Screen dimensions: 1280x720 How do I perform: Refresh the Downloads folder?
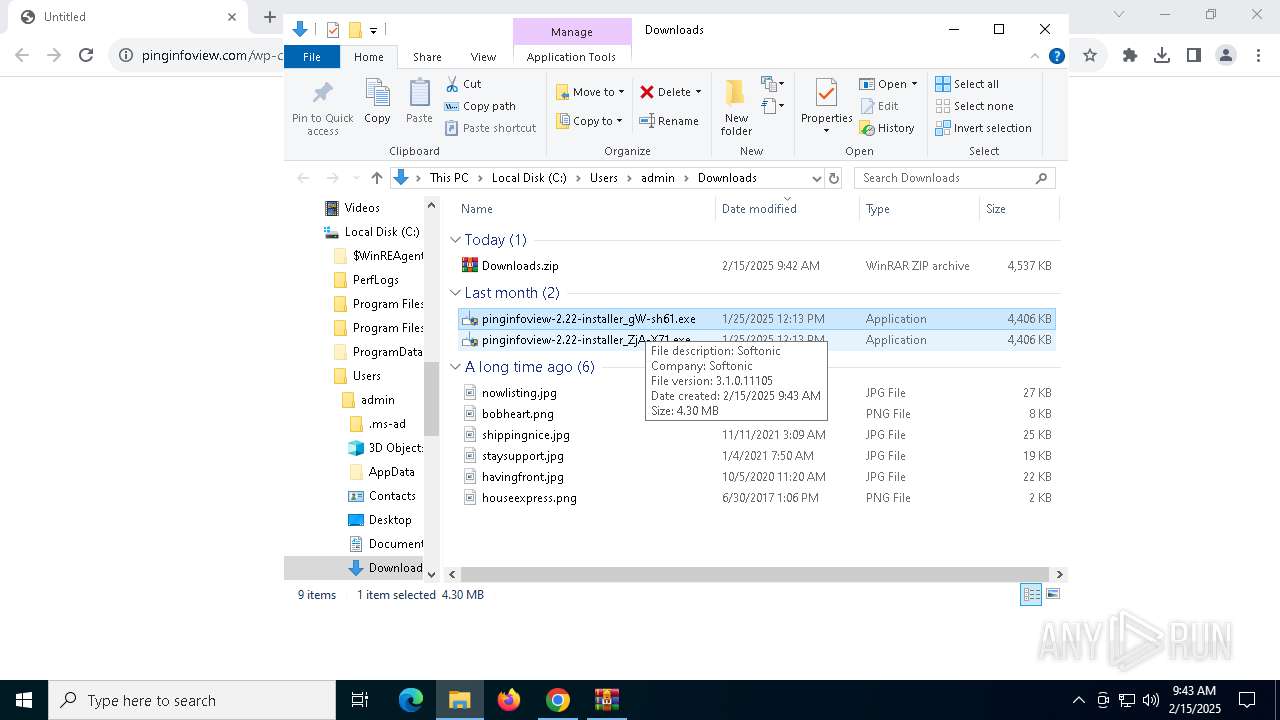(834, 178)
